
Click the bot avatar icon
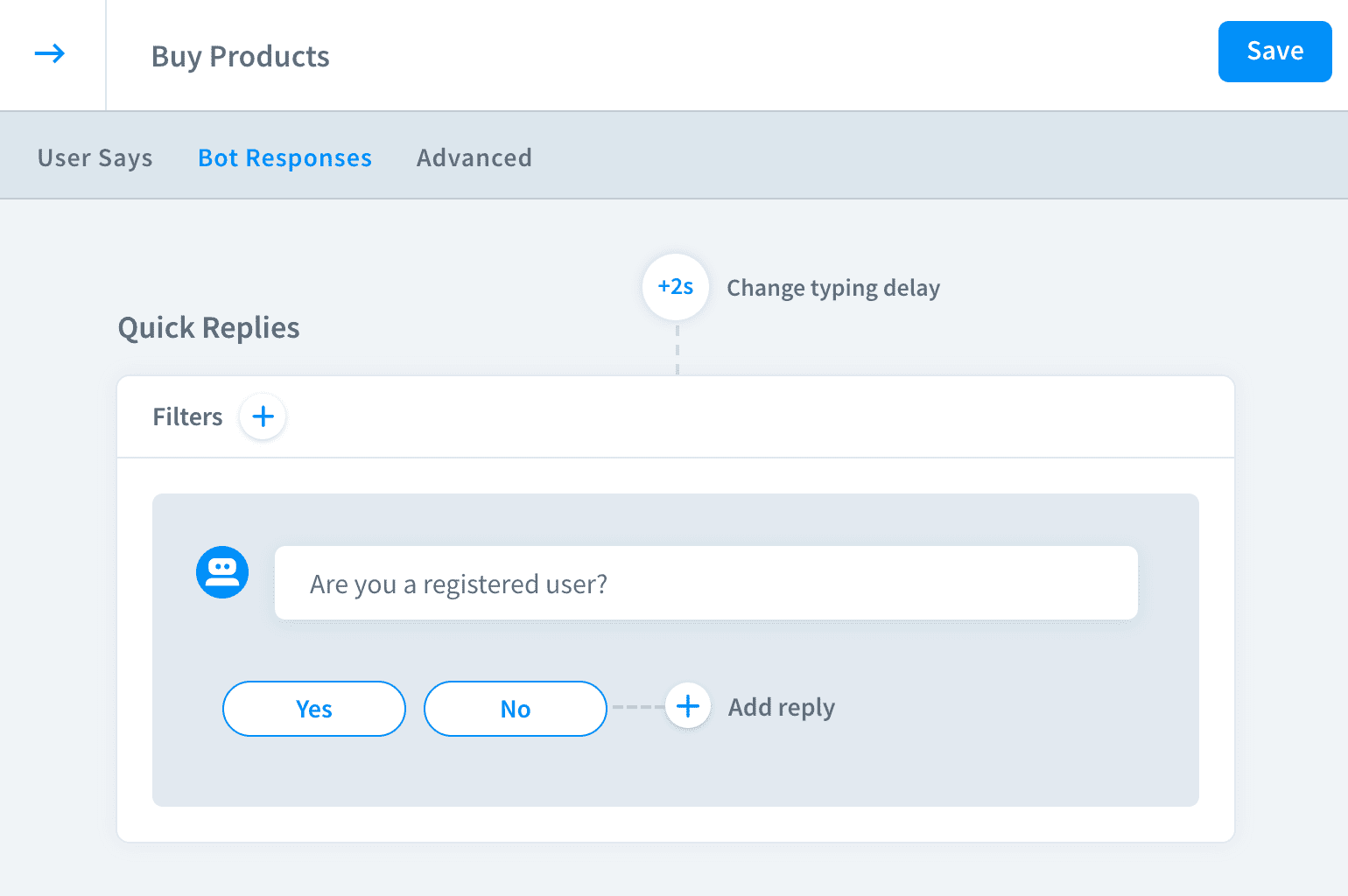pos(222,572)
